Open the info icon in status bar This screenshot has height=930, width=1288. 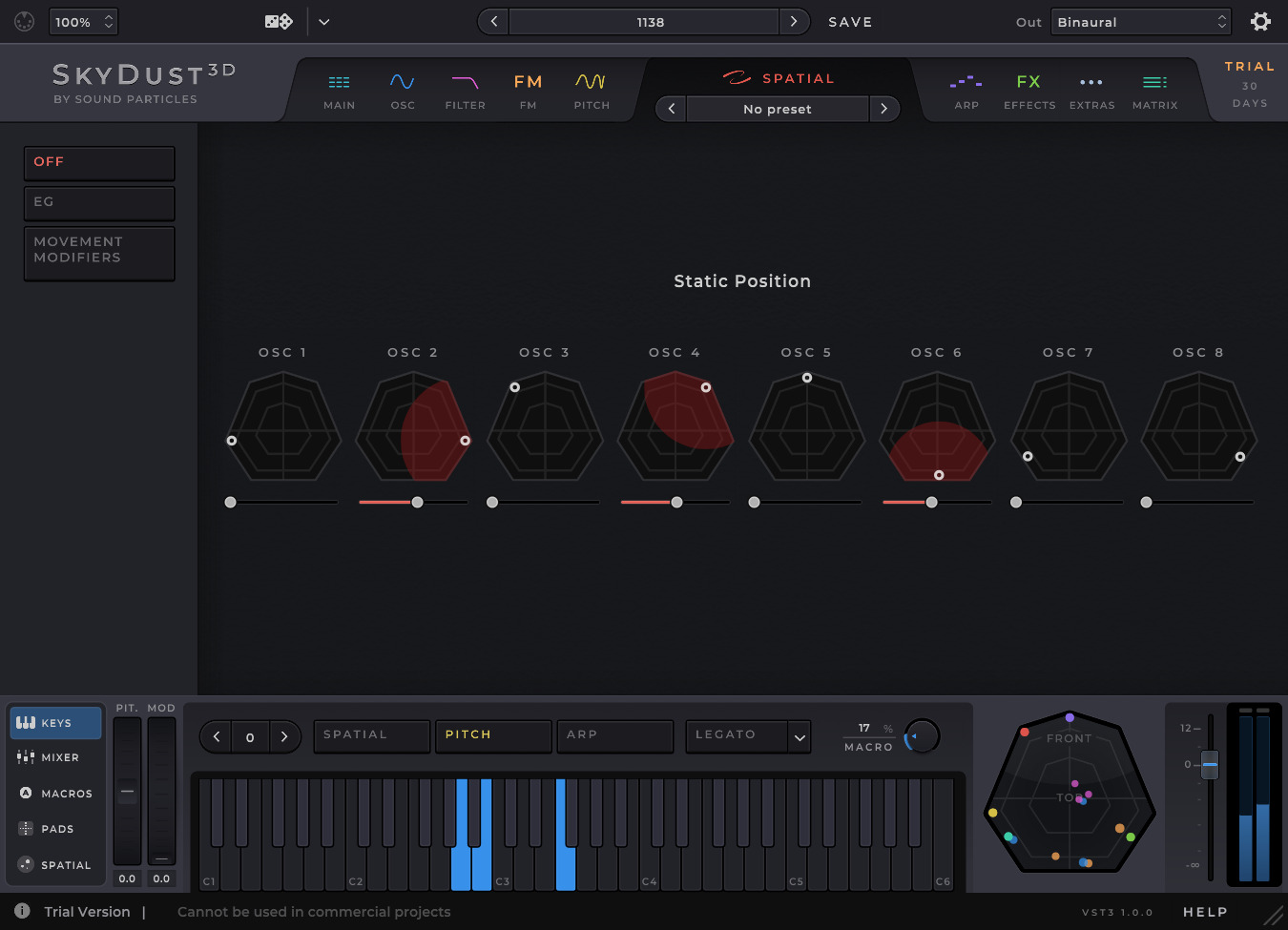tap(22, 911)
